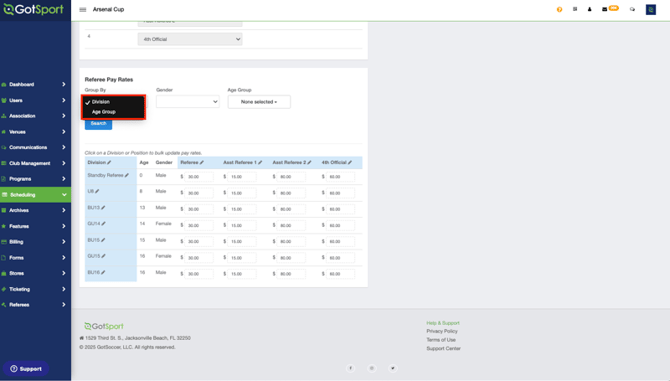The image size is (670, 381).
Task: Expand the Referees sidebar section
Action: point(35,305)
